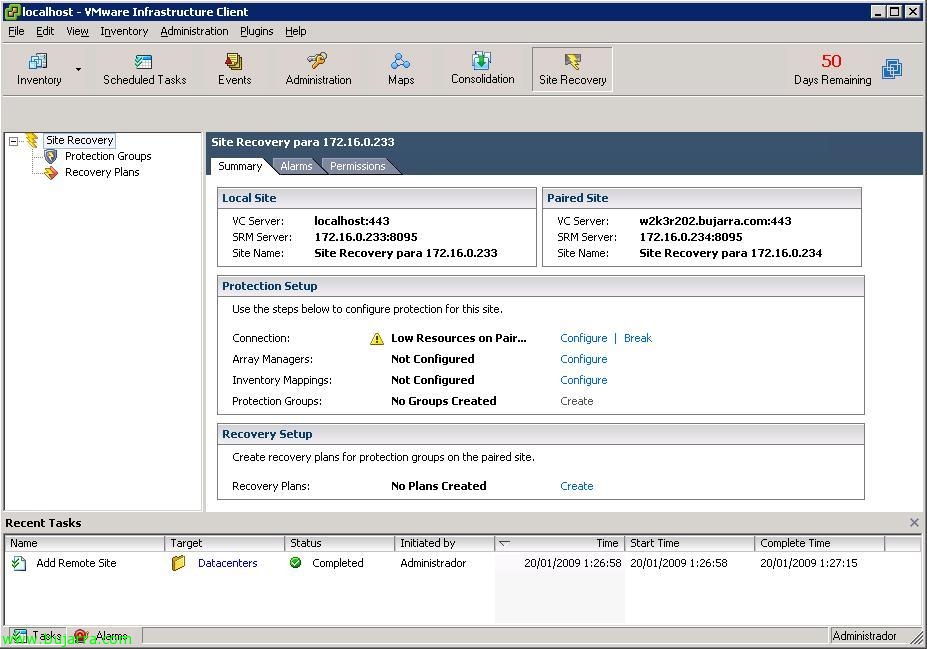
Task: Expand the Inventory dropdown arrow
Action: click(x=78, y=70)
